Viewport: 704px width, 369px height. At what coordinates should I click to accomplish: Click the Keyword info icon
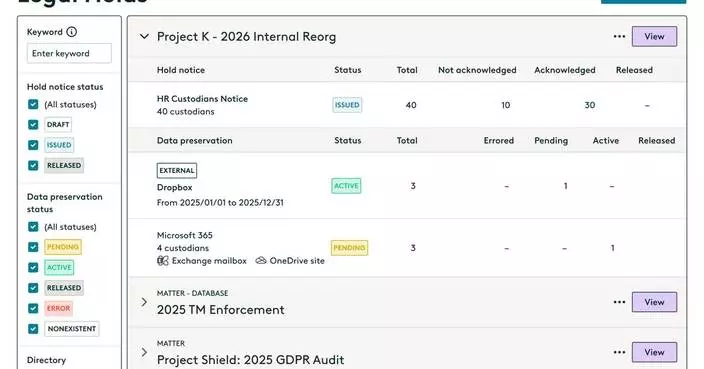click(x=71, y=32)
